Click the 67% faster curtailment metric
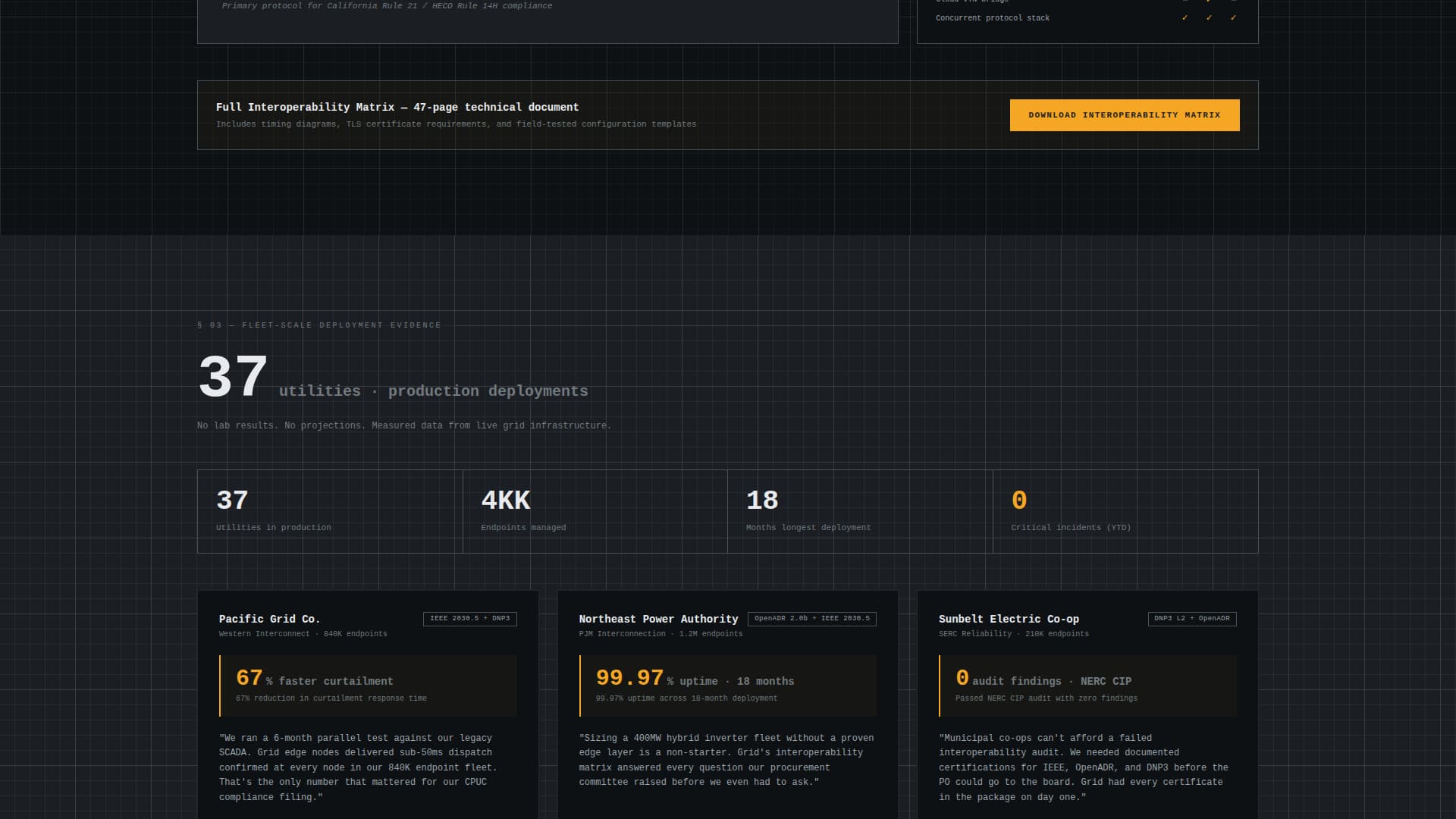Viewport: 1456px width, 819px height. 367,685
